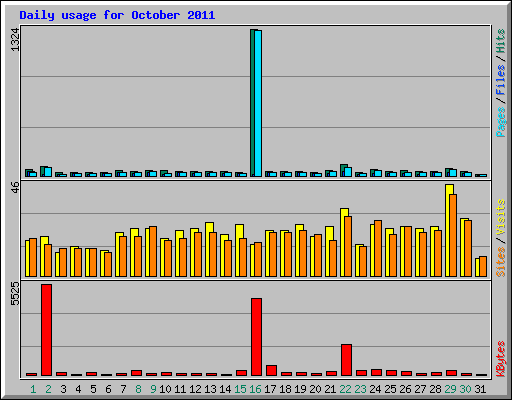
Task: Click the yellow visits bar for day 31
Action: point(477,267)
